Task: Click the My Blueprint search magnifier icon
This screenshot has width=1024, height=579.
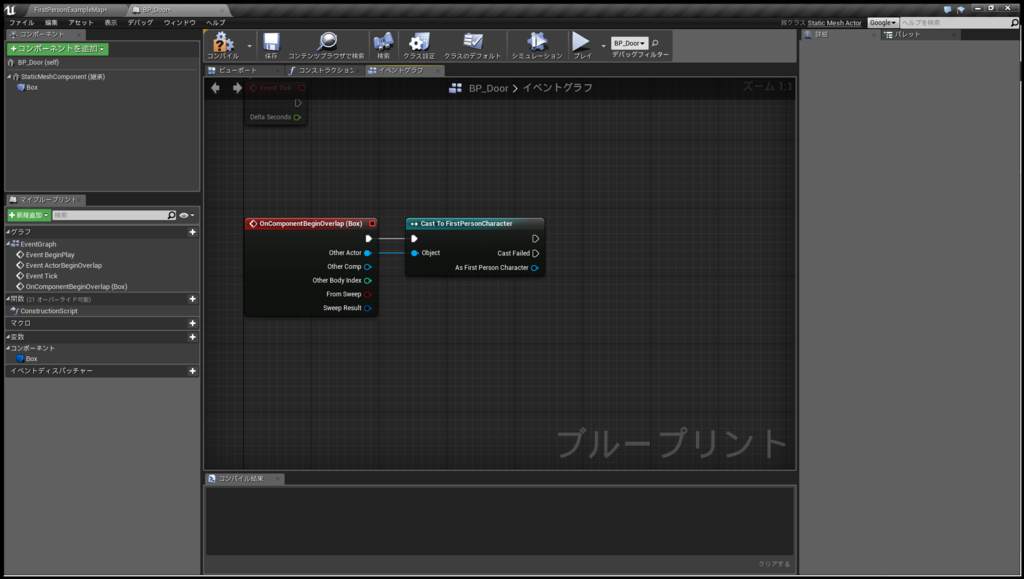Action: (171, 215)
